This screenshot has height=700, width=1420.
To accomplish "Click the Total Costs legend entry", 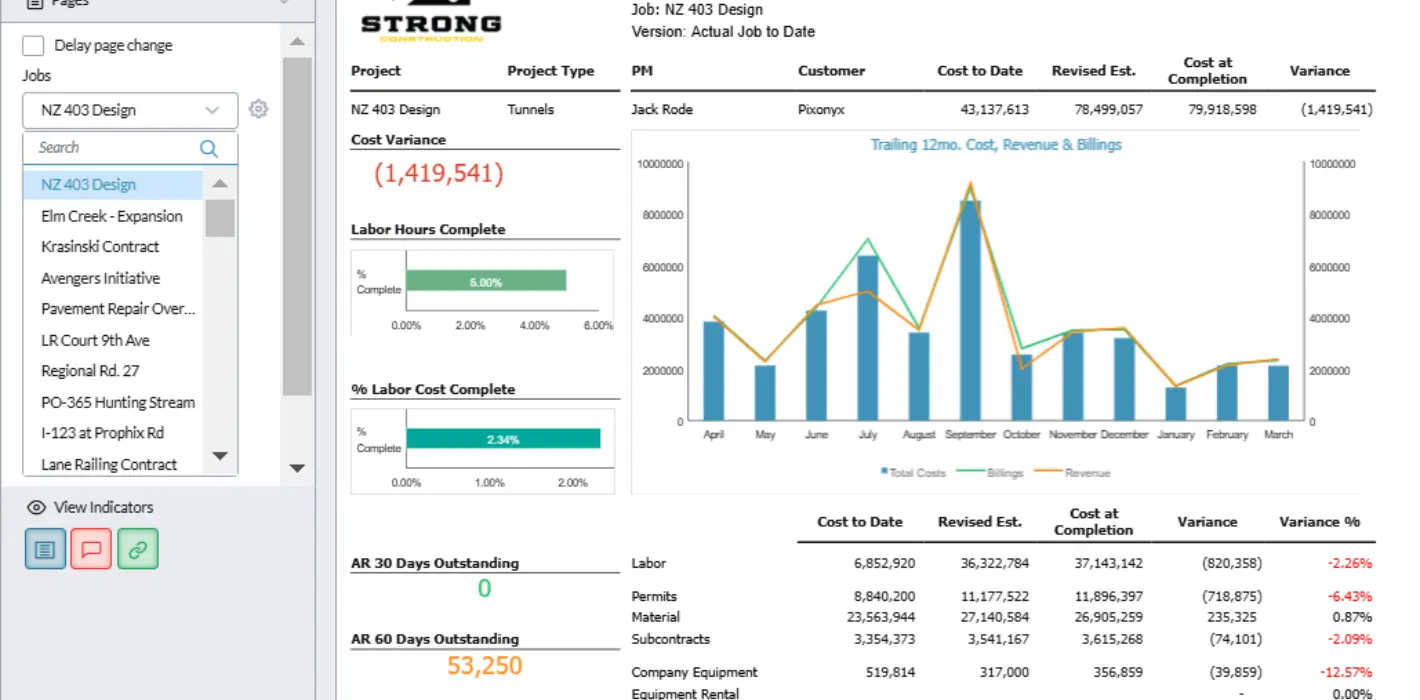I will click(x=912, y=473).
